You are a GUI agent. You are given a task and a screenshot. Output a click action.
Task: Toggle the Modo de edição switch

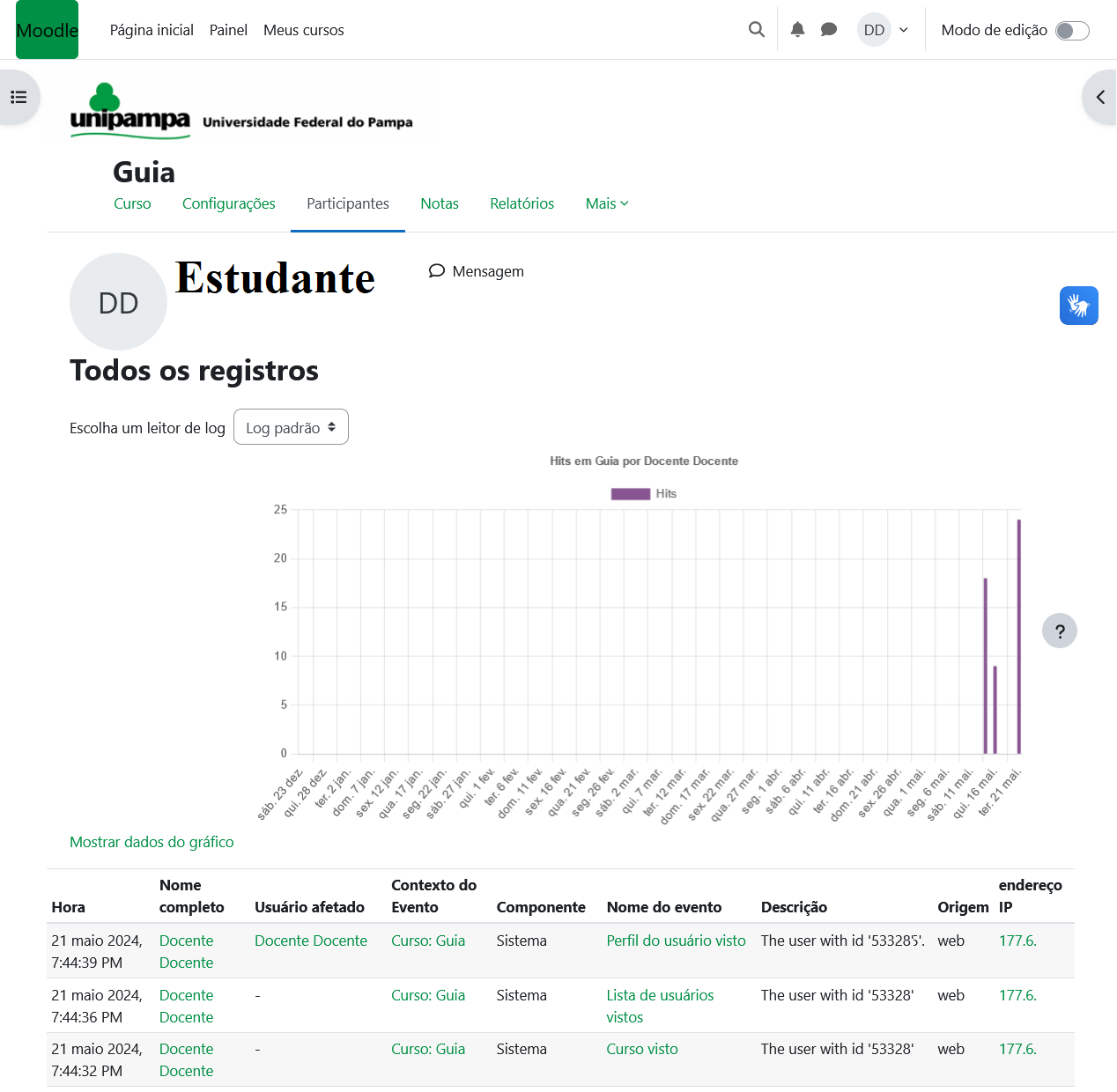(1072, 31)
